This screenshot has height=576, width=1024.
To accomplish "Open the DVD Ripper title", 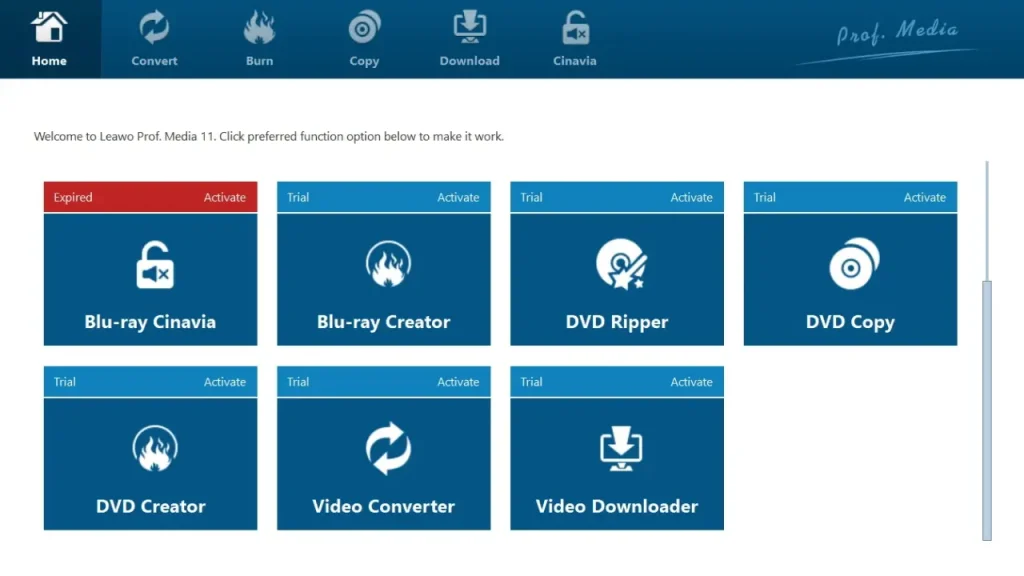I will [617, 322].
